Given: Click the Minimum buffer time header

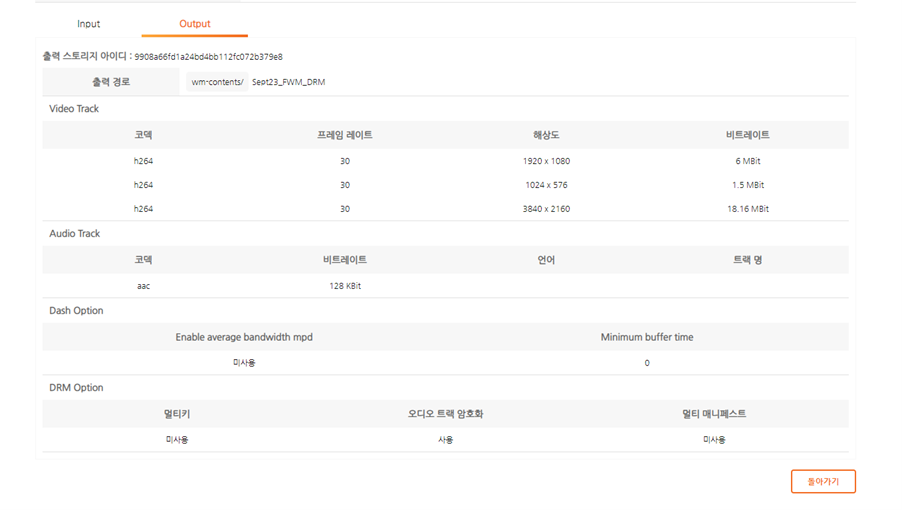Looking at the screenshot, I should pos(646,337).
